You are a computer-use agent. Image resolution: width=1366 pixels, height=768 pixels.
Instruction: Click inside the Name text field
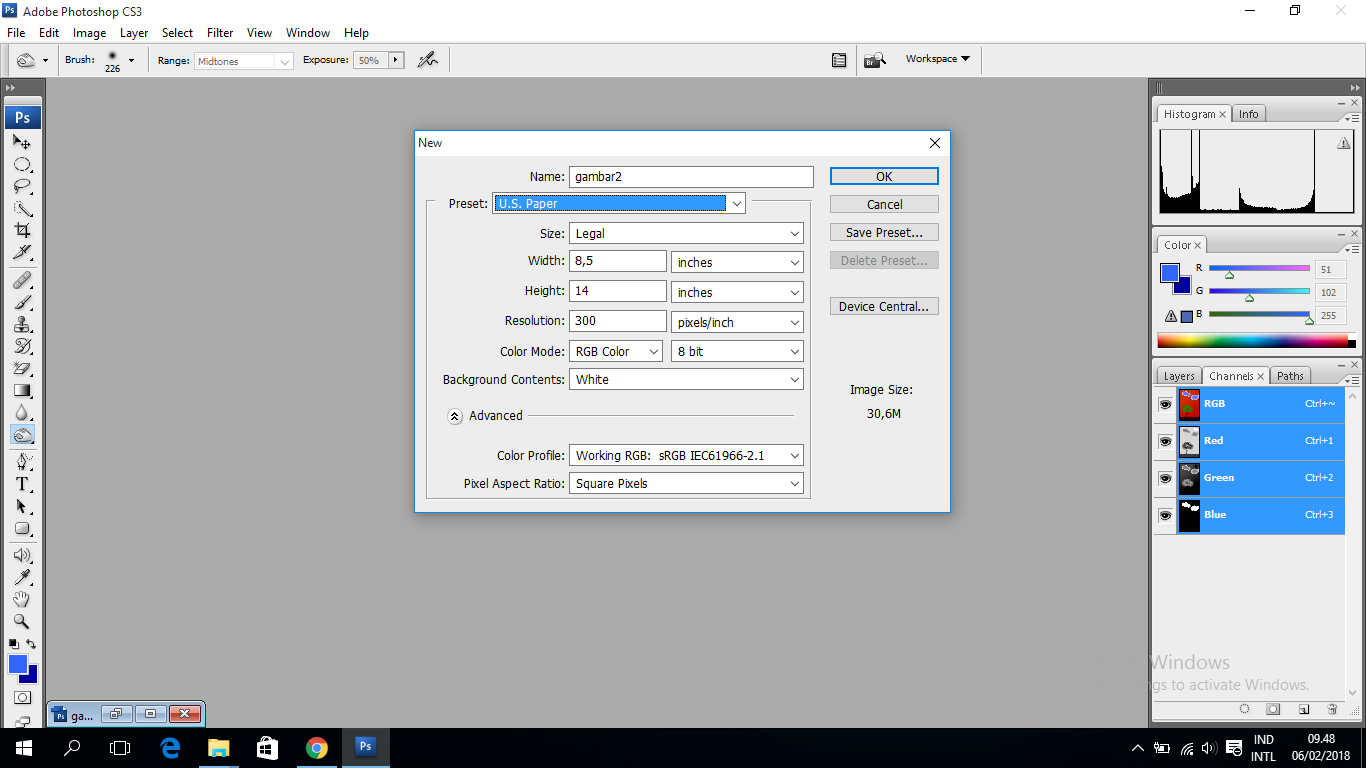690,176
